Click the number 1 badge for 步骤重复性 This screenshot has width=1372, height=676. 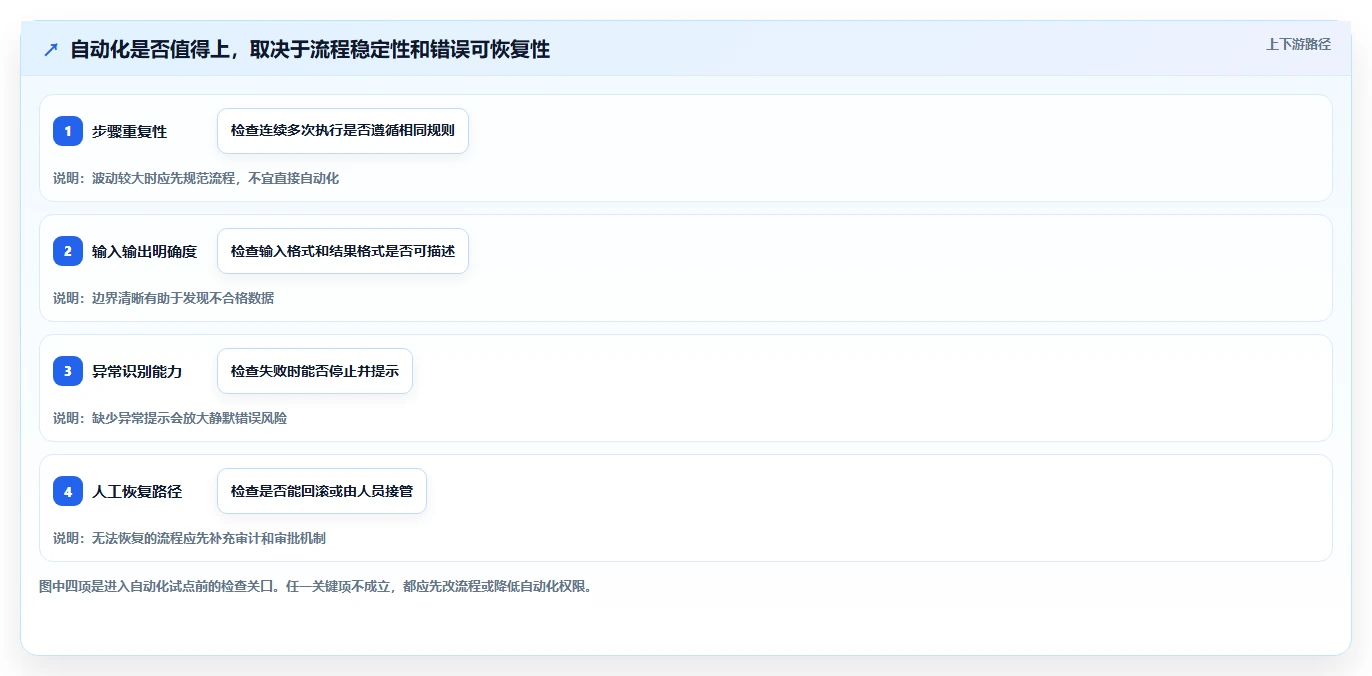(68, 131)
